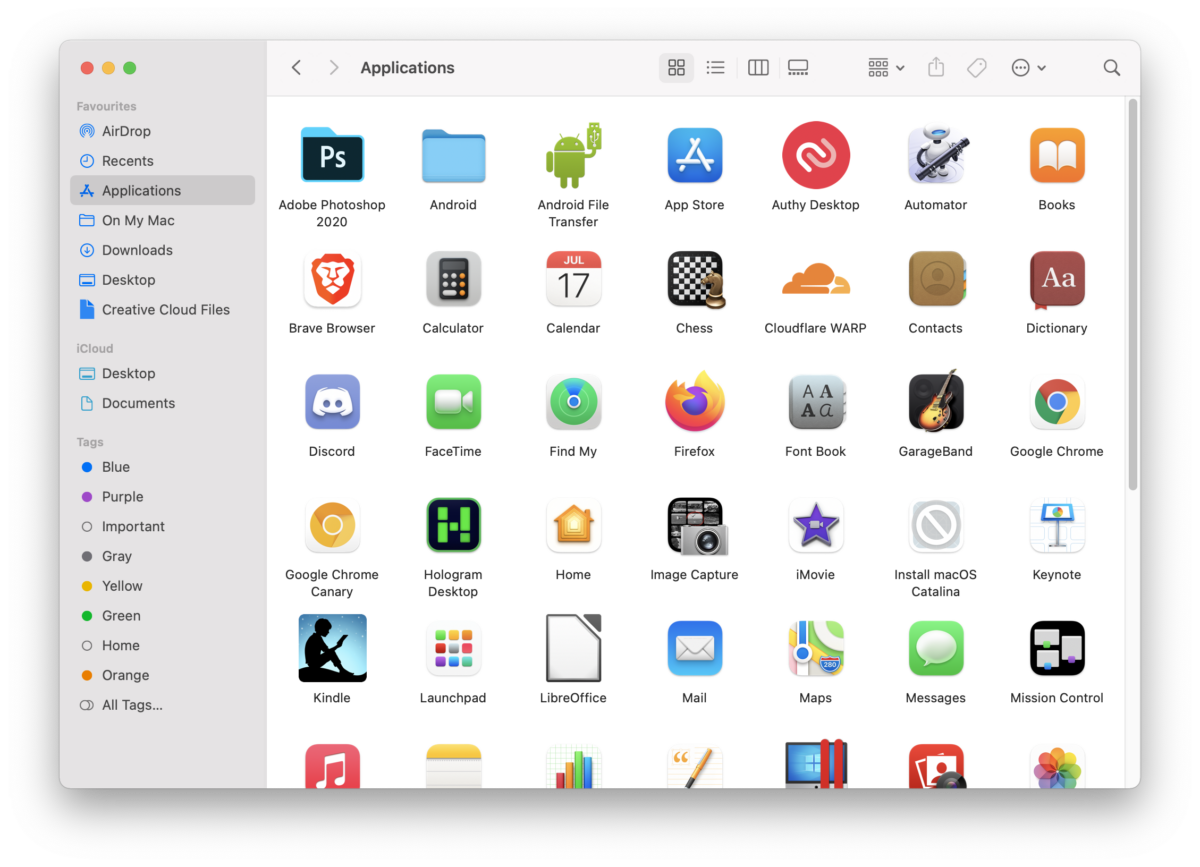Open GarageBand
This screenshot has height=867, width=1200.
pyautogui.click(x=935, y=402)
